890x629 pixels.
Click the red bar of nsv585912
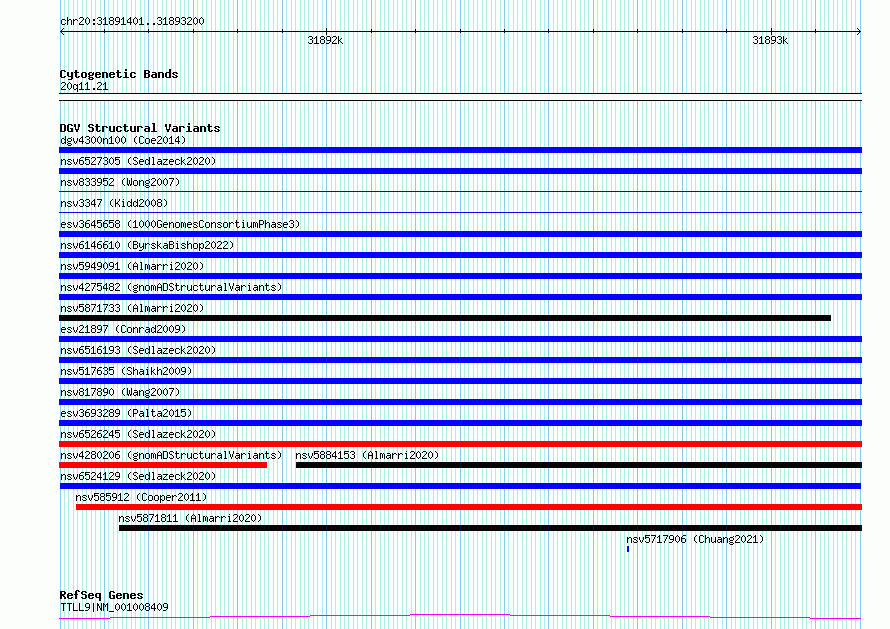point(469,507)
